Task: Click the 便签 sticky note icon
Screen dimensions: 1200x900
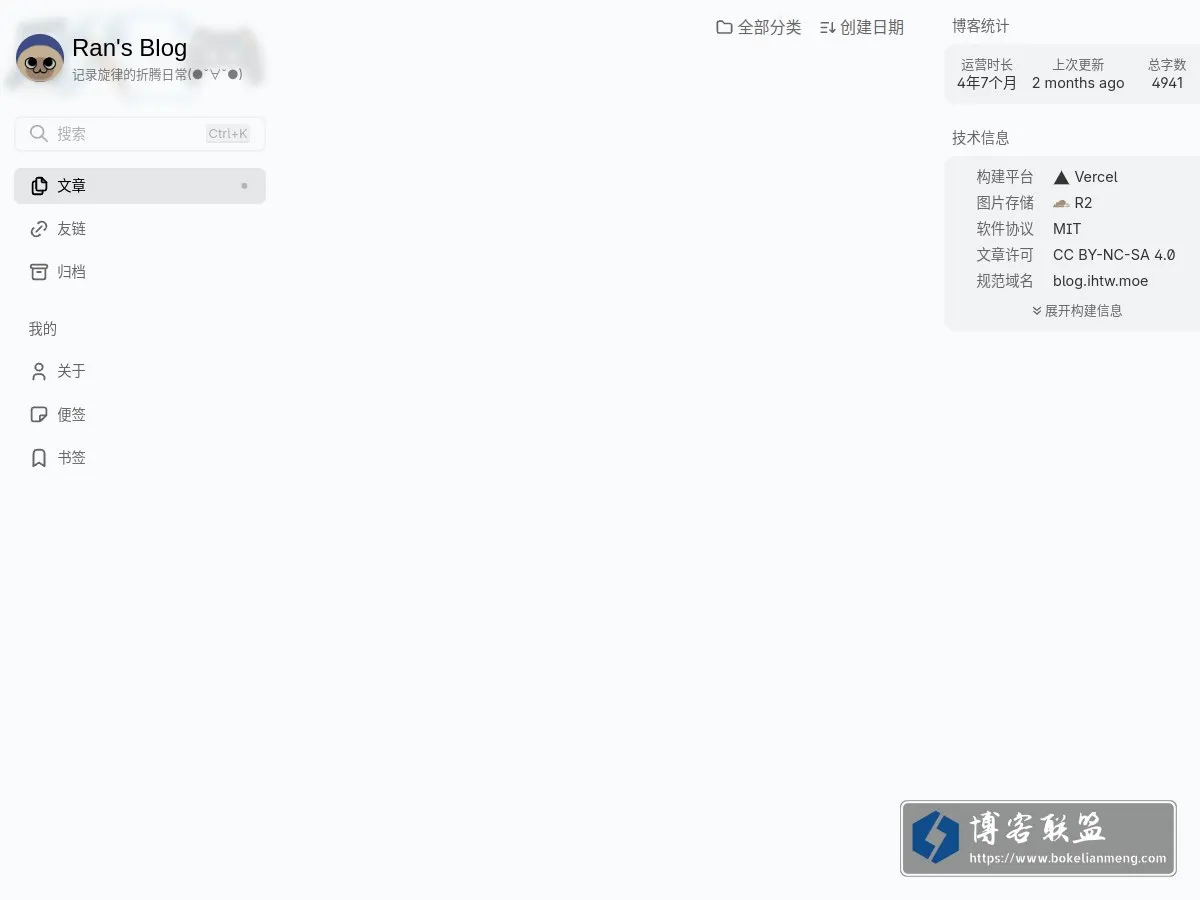Action: tap(39, 415)
